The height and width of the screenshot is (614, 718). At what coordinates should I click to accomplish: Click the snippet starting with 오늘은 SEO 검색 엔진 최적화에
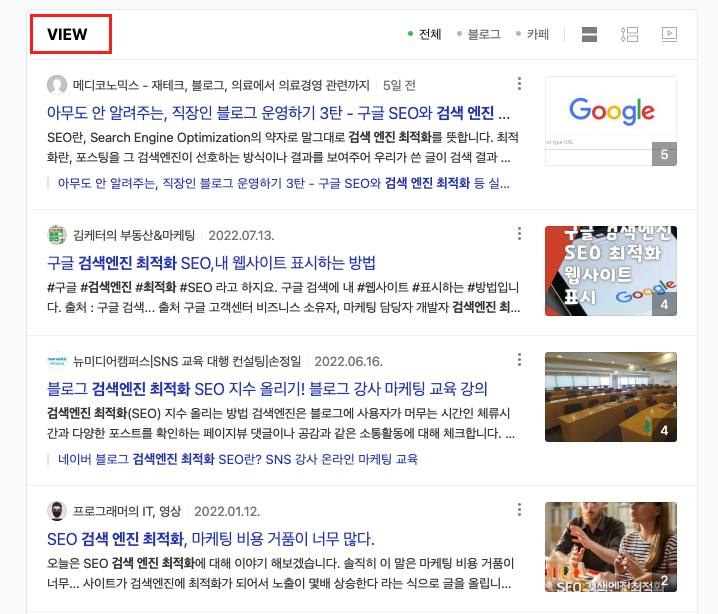(280, 573)
